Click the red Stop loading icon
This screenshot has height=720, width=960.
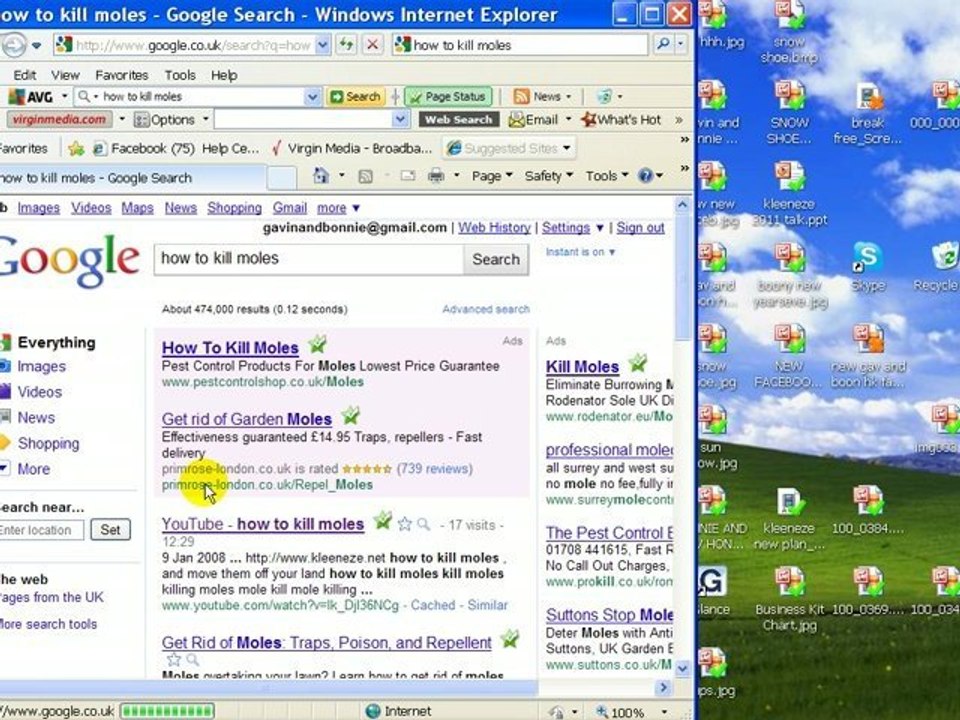click(x=372, y=45)
